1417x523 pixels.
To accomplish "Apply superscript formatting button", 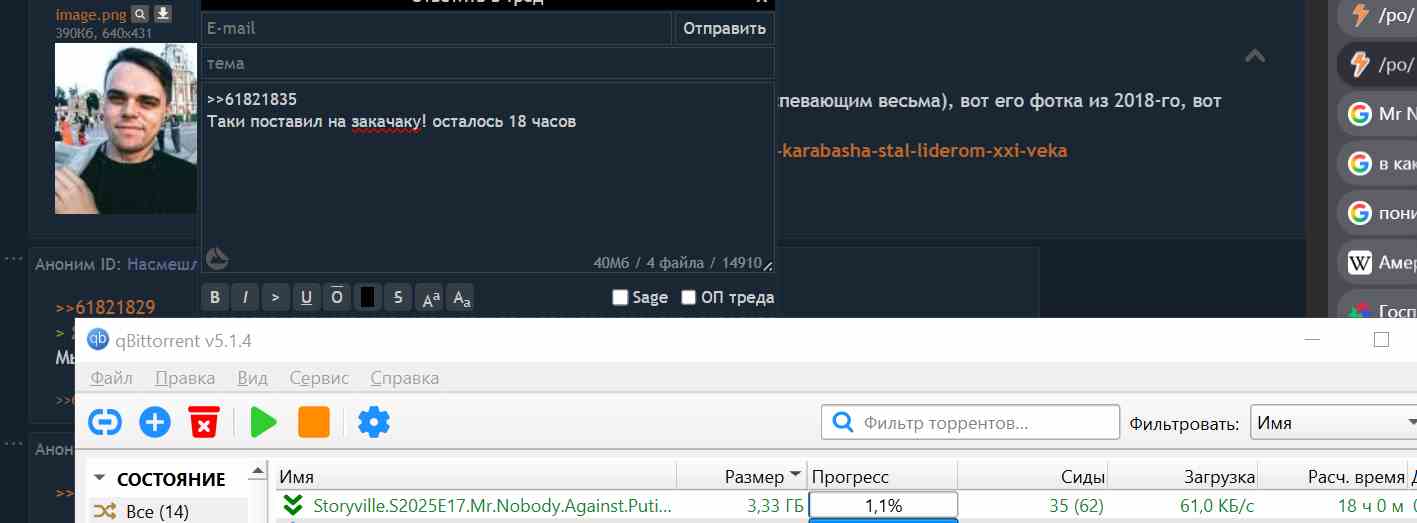I will [x=430, y=297].
